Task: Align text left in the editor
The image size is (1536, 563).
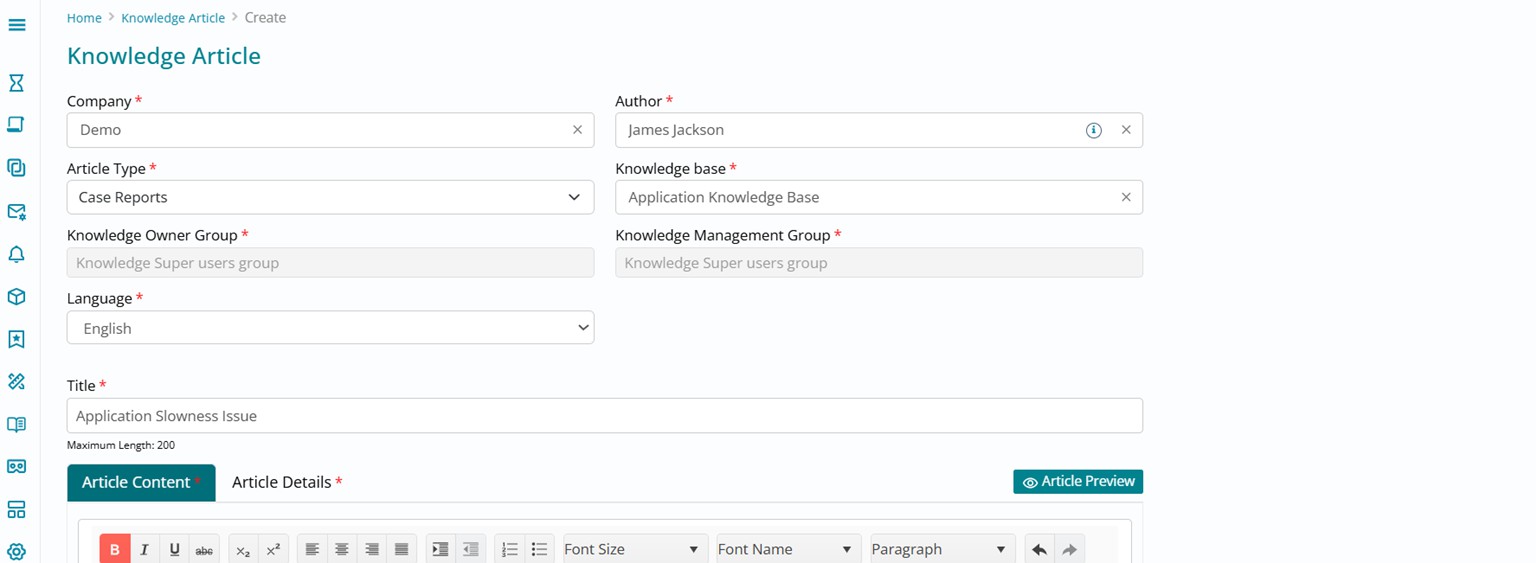Action: coord(312,549)
